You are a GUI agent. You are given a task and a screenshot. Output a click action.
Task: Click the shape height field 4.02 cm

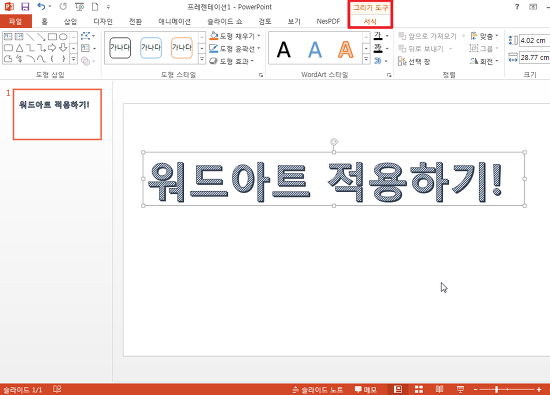pyautogui.click(x=534, y=40)
